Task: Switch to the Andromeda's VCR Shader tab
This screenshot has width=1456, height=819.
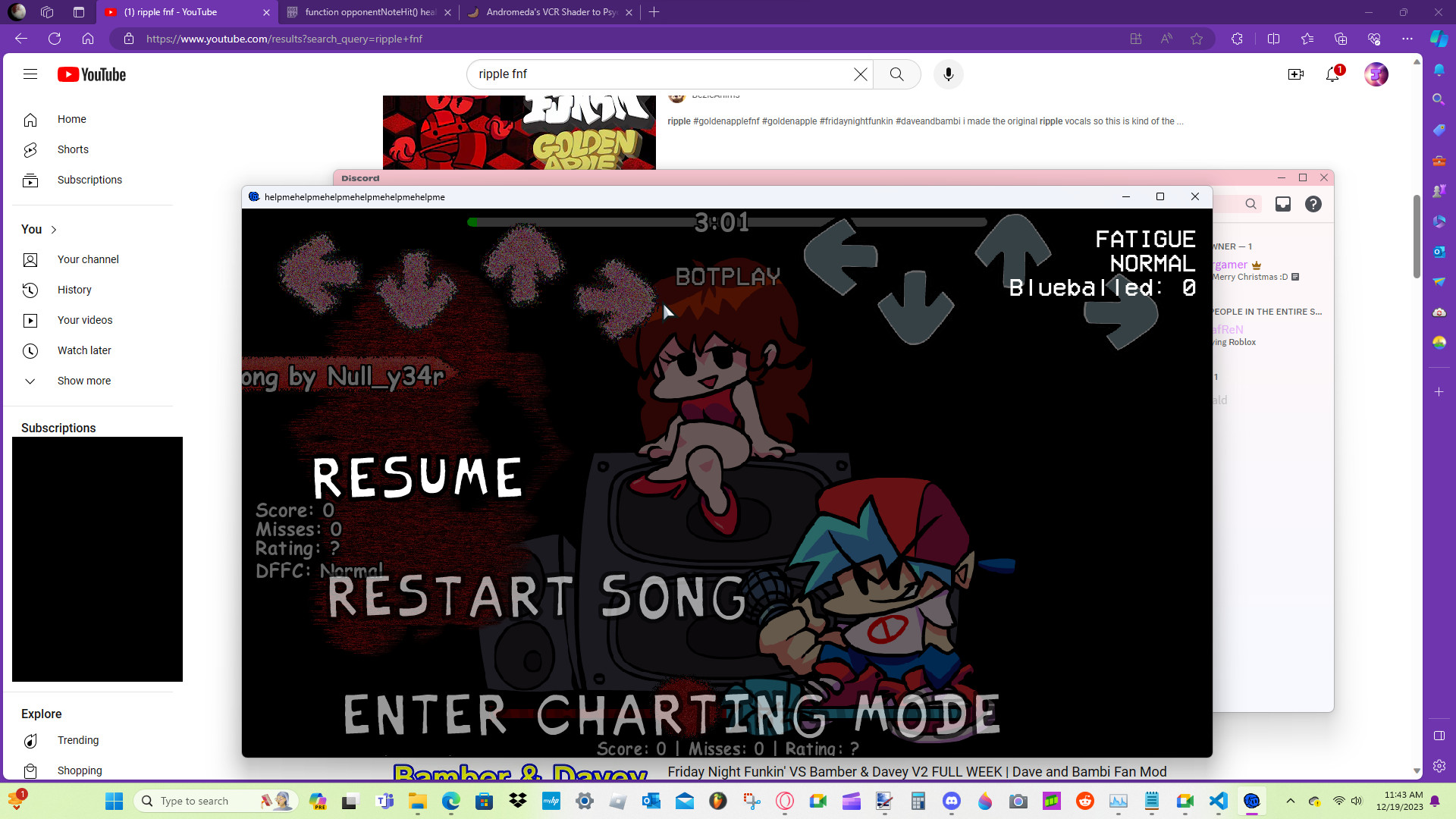Action: point(550,12)
